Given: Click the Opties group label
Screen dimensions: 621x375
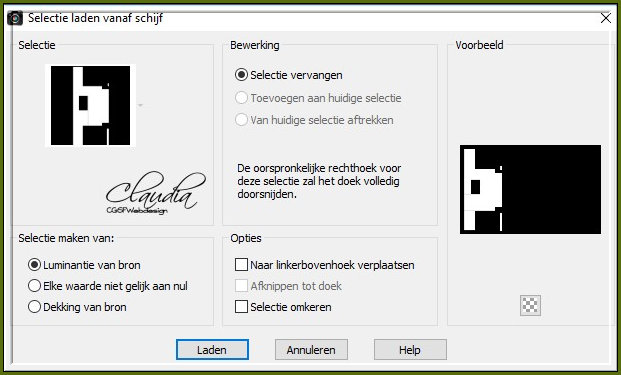Looking at the screenshot, I should pyautogui.click(x=246, y=238).
